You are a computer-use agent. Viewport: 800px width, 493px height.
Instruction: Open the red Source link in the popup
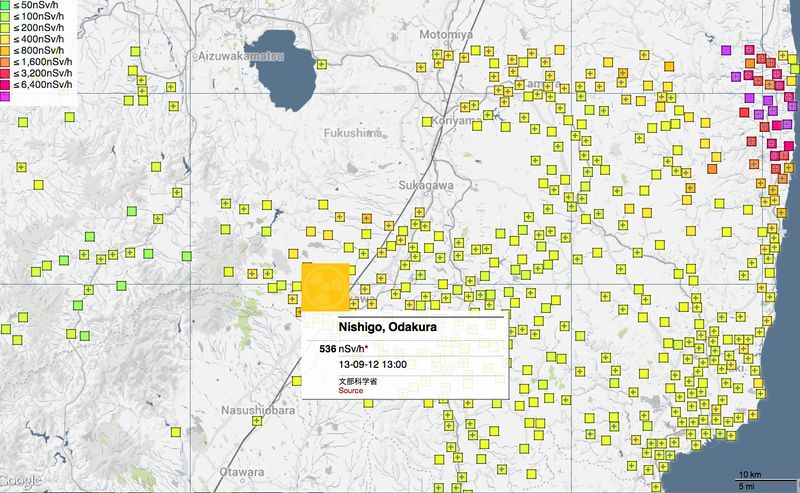pos(350,391)
